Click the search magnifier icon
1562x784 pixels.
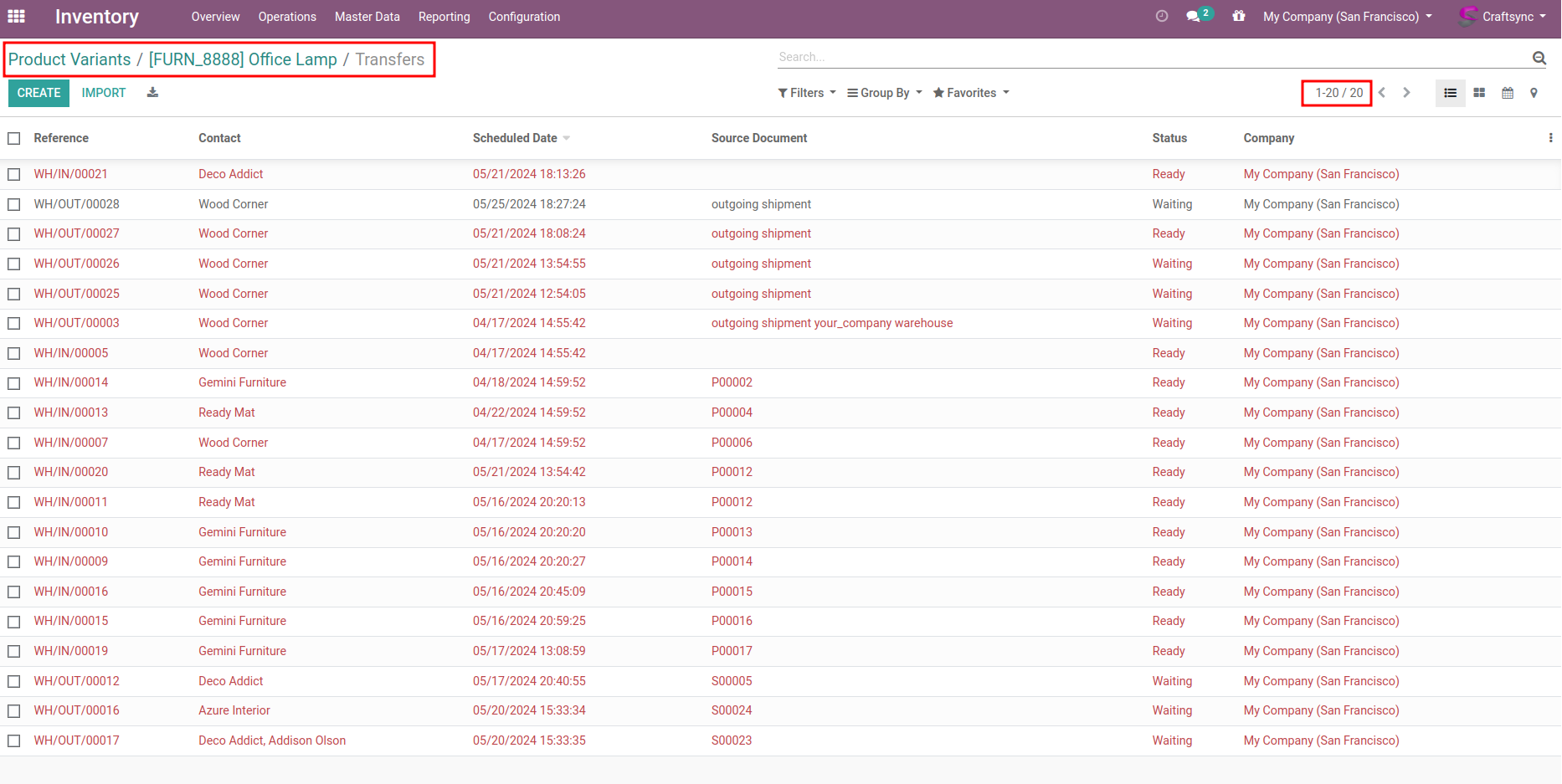[x=1539, y=58]
